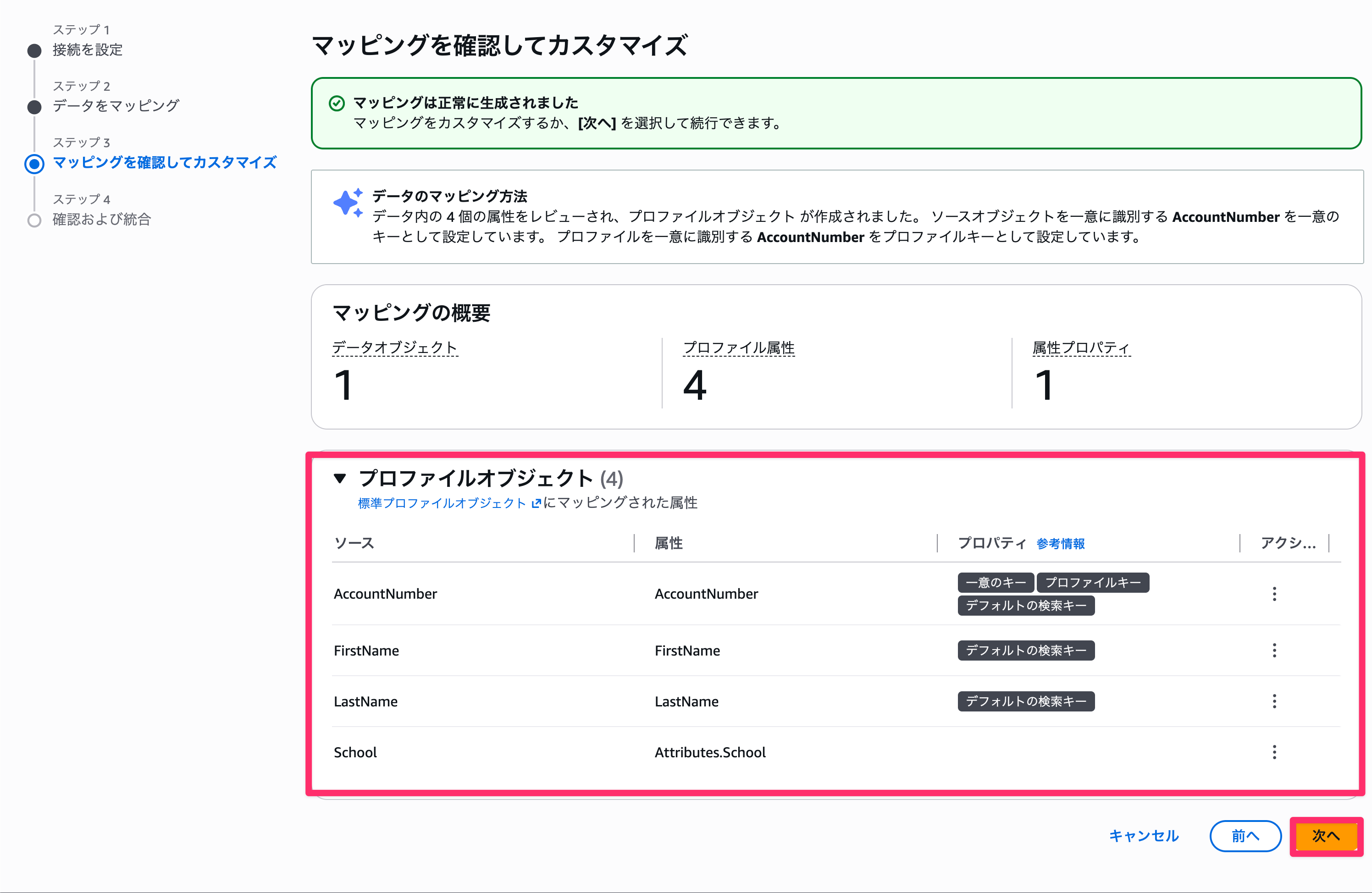Image resolution: width=1372 pixels, height=893 pixels.
Task: Select step 4 確認および統合
Action: coord(101,219)
